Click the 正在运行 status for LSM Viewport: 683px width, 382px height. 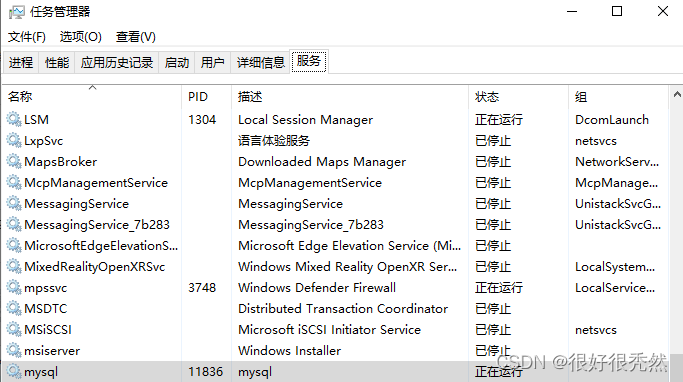[499, 120]
